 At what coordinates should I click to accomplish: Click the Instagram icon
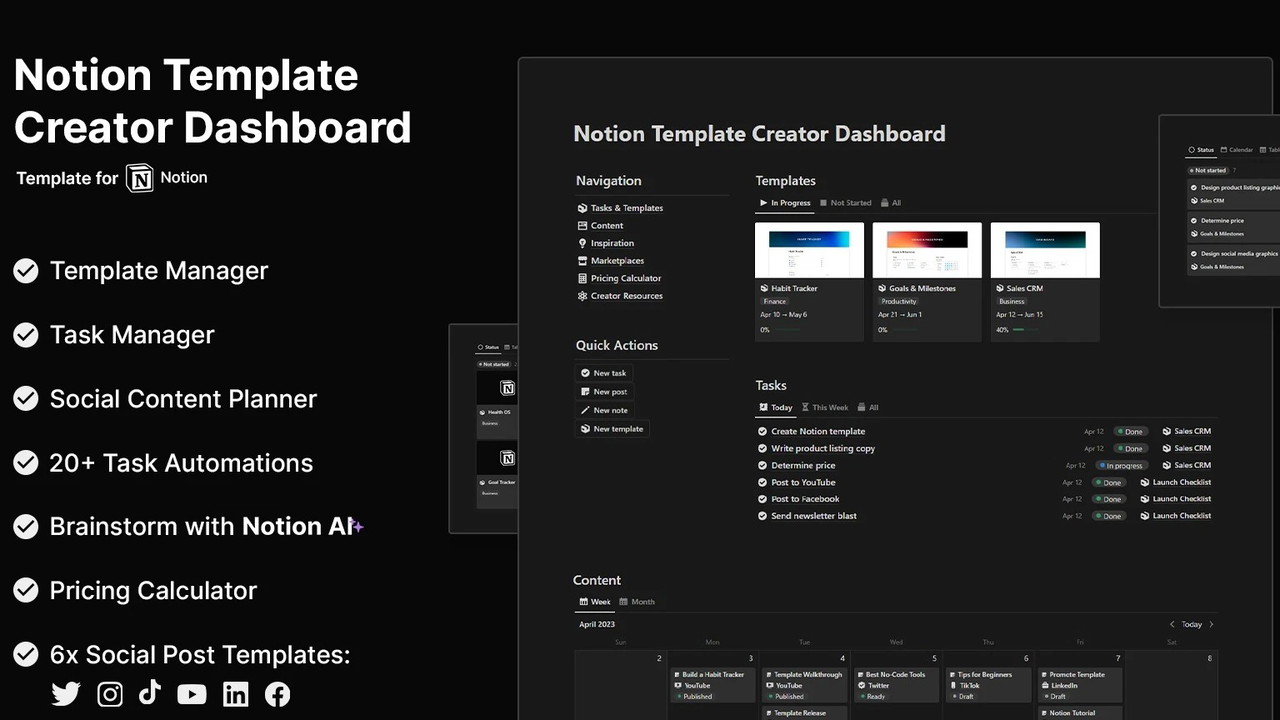point(110,694)
